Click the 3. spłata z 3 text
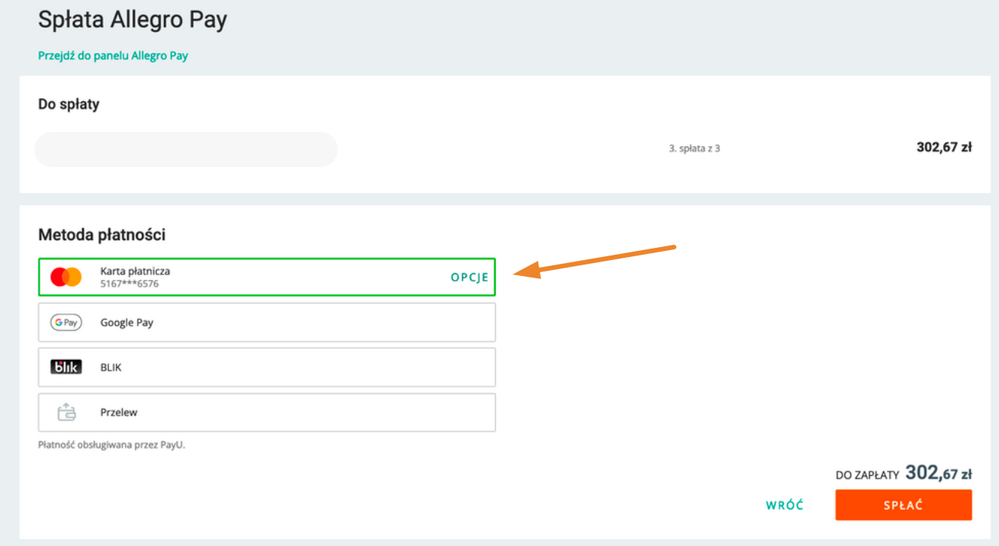The width and height of the screenshot is (999, 546). click(694, 148)
